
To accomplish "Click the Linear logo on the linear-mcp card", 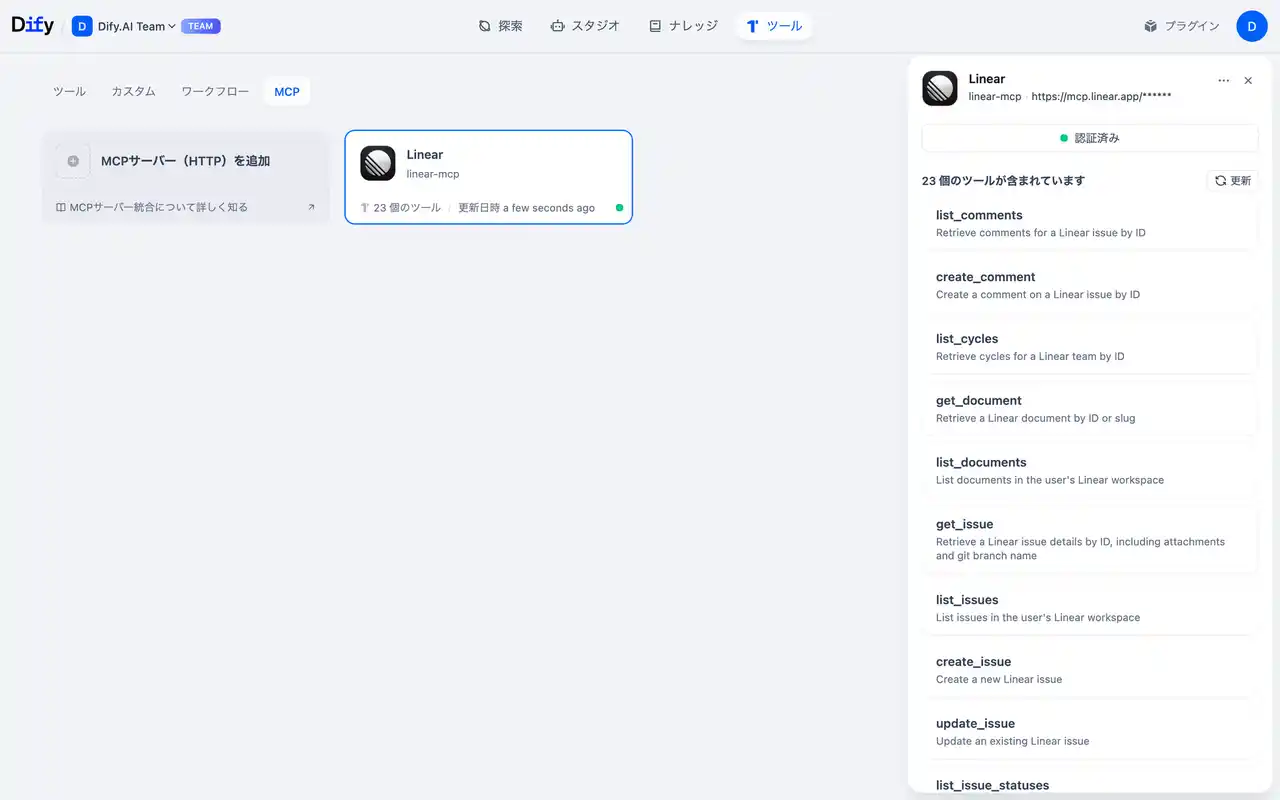I will click(x=377, y=164).
